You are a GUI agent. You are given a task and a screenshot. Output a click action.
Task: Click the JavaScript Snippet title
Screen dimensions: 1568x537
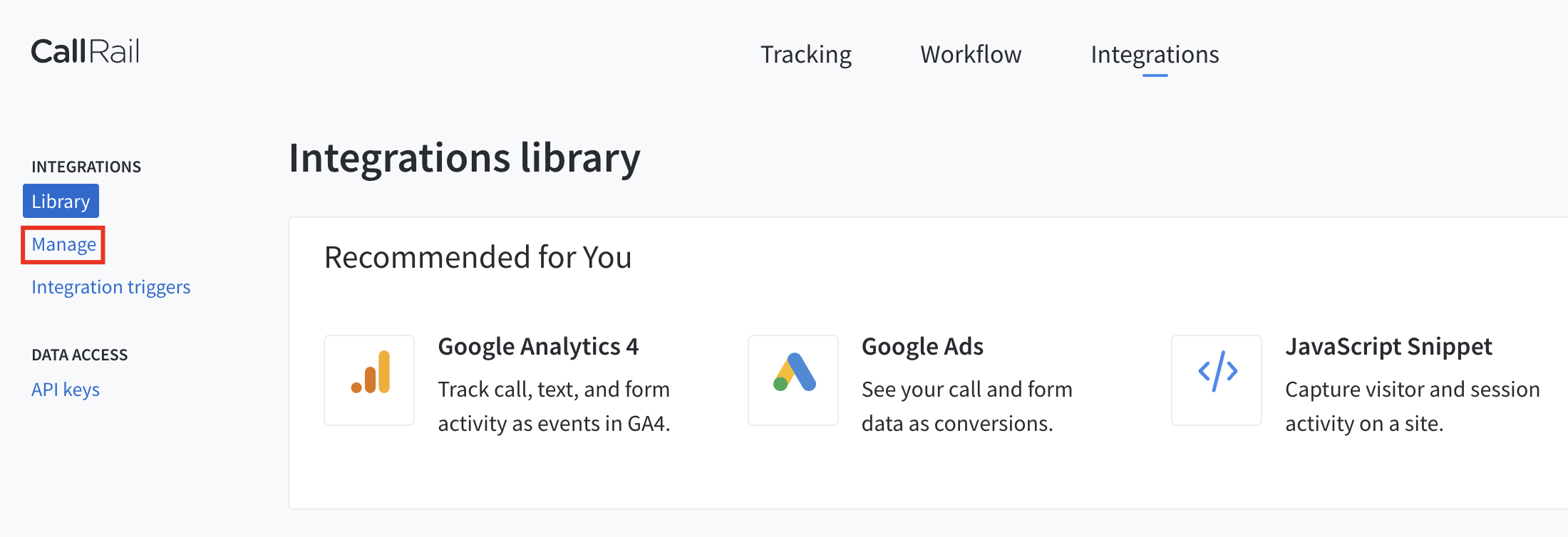(x=1388, y=347)
